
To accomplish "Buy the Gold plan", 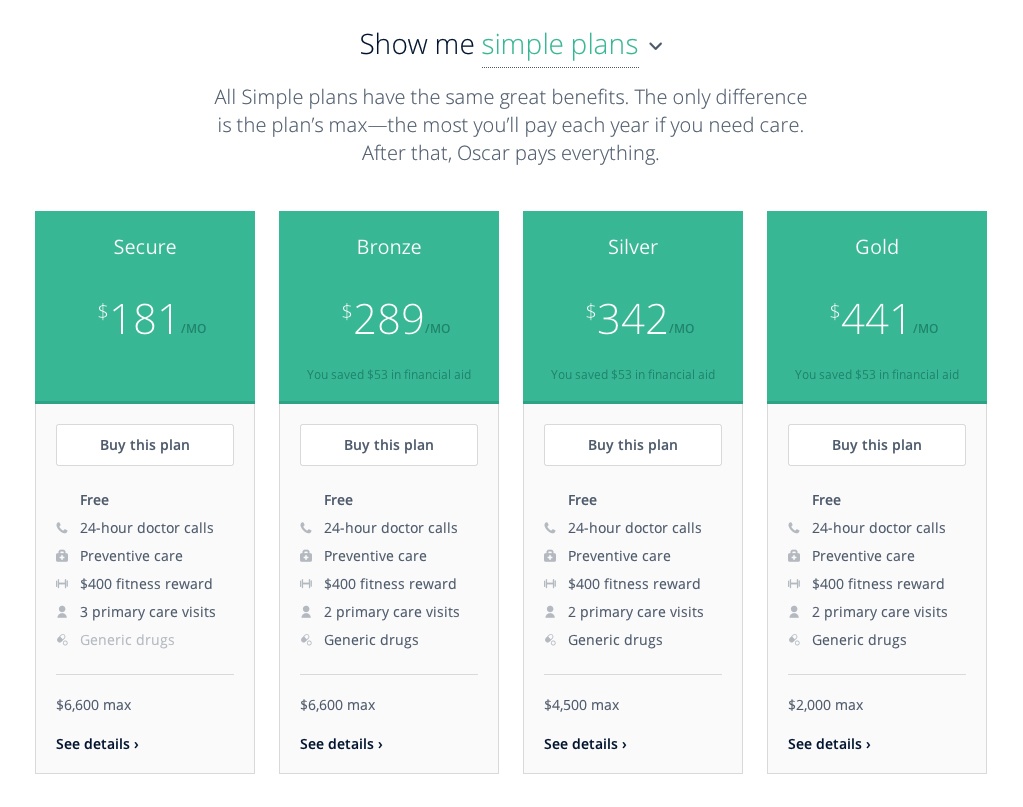I will click(877, 445).
